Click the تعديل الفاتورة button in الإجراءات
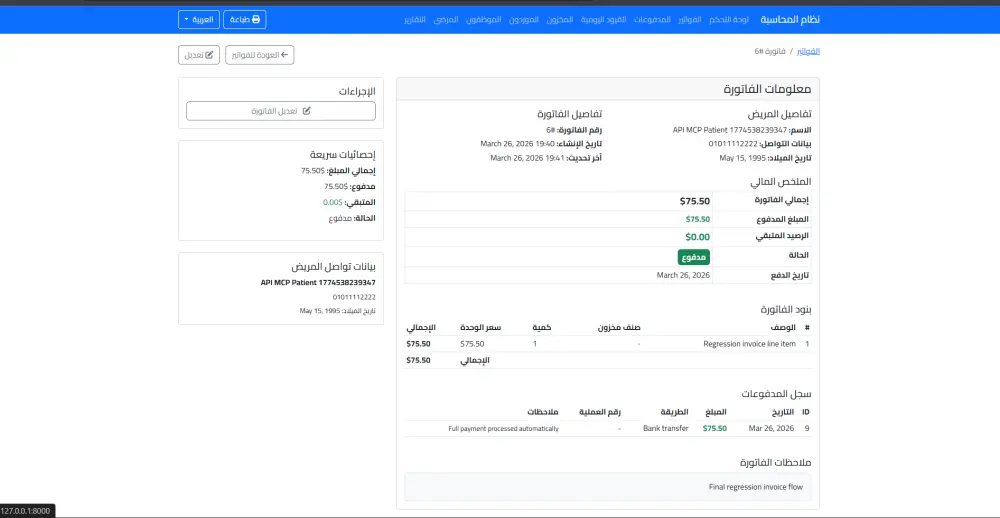Image resolution: width=1000 pixels, height=518 pixels. click(281, 110)
